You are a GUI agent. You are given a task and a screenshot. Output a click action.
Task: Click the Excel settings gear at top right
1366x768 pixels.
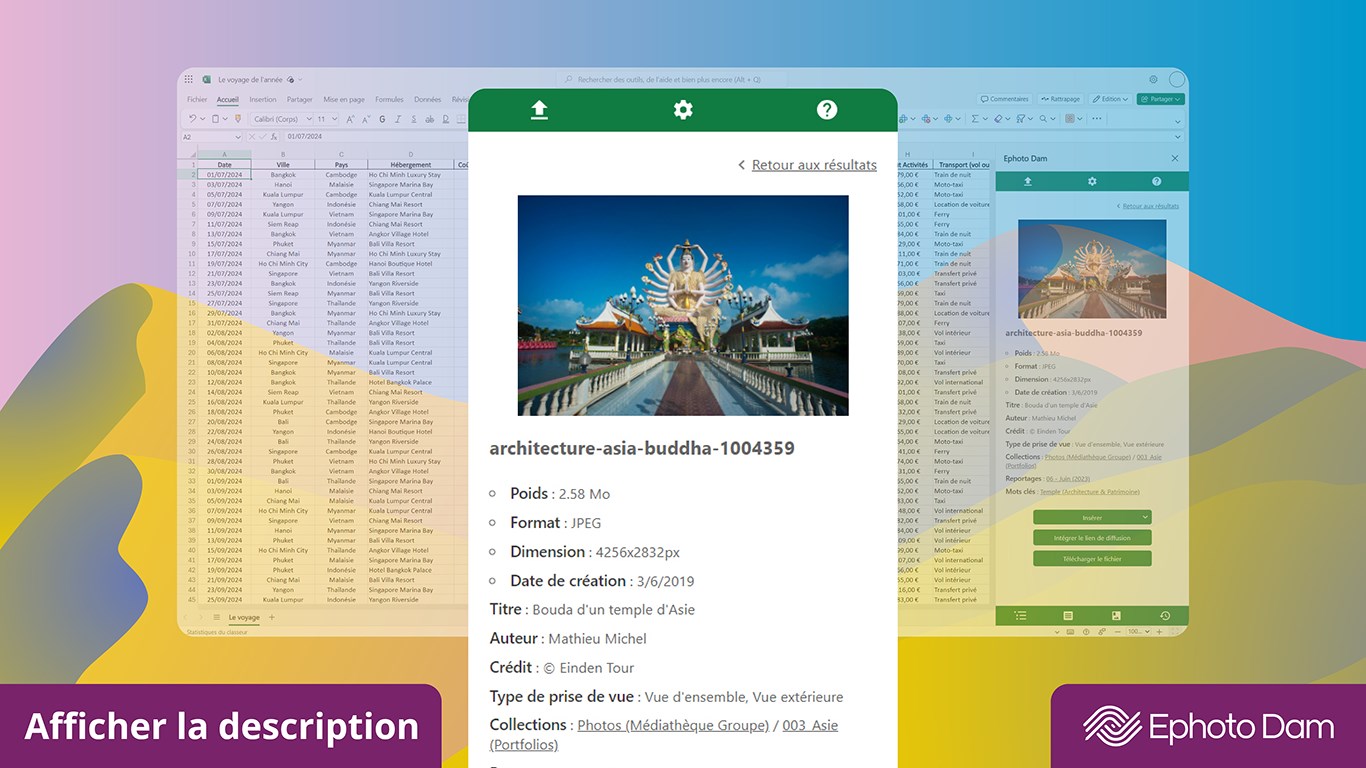pyautogui.click(x=1153, y=79)
